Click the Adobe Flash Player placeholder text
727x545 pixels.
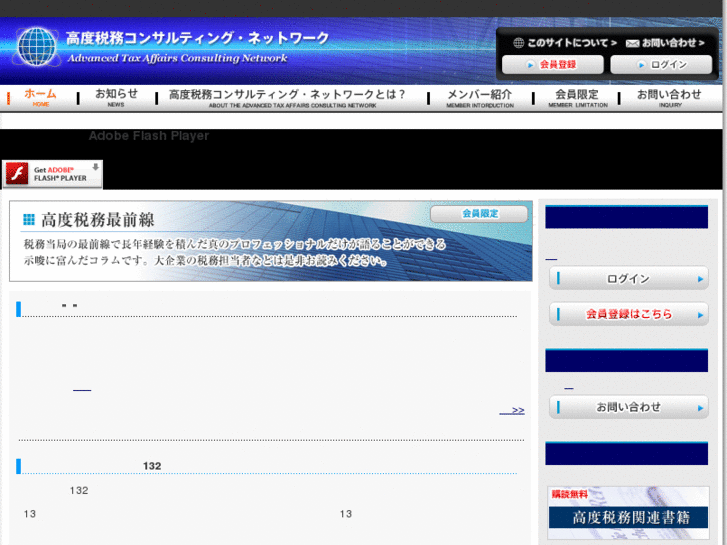(x=149, y=135)
